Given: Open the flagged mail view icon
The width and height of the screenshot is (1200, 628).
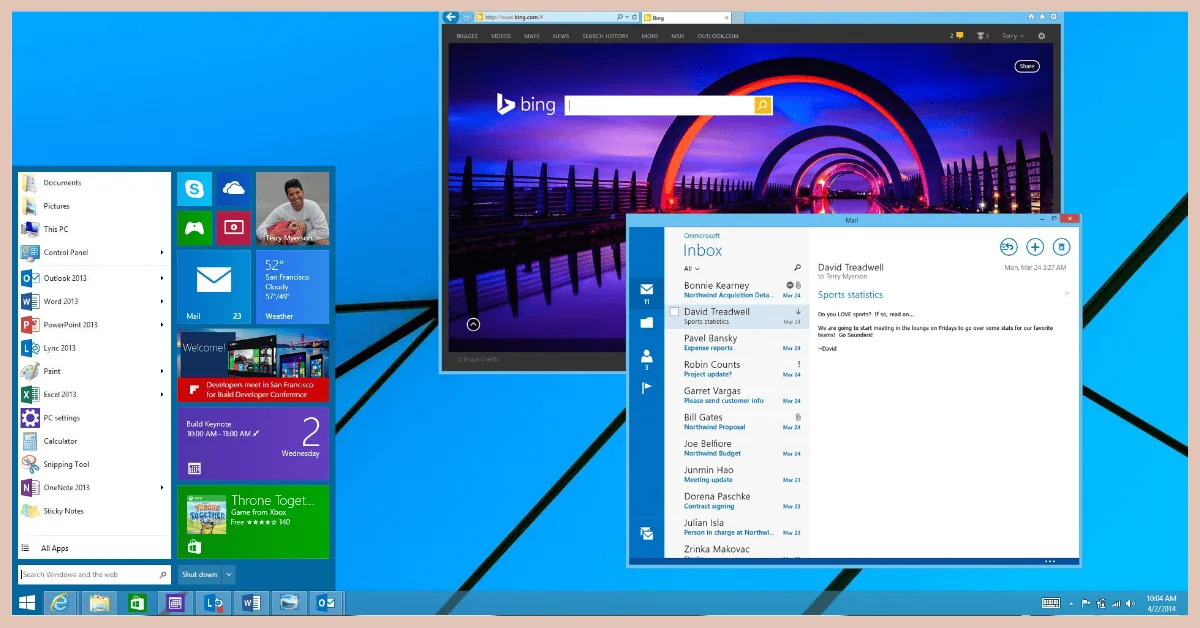Looking at the screenshot, I should pyautogui.click(x=646, y=388).
